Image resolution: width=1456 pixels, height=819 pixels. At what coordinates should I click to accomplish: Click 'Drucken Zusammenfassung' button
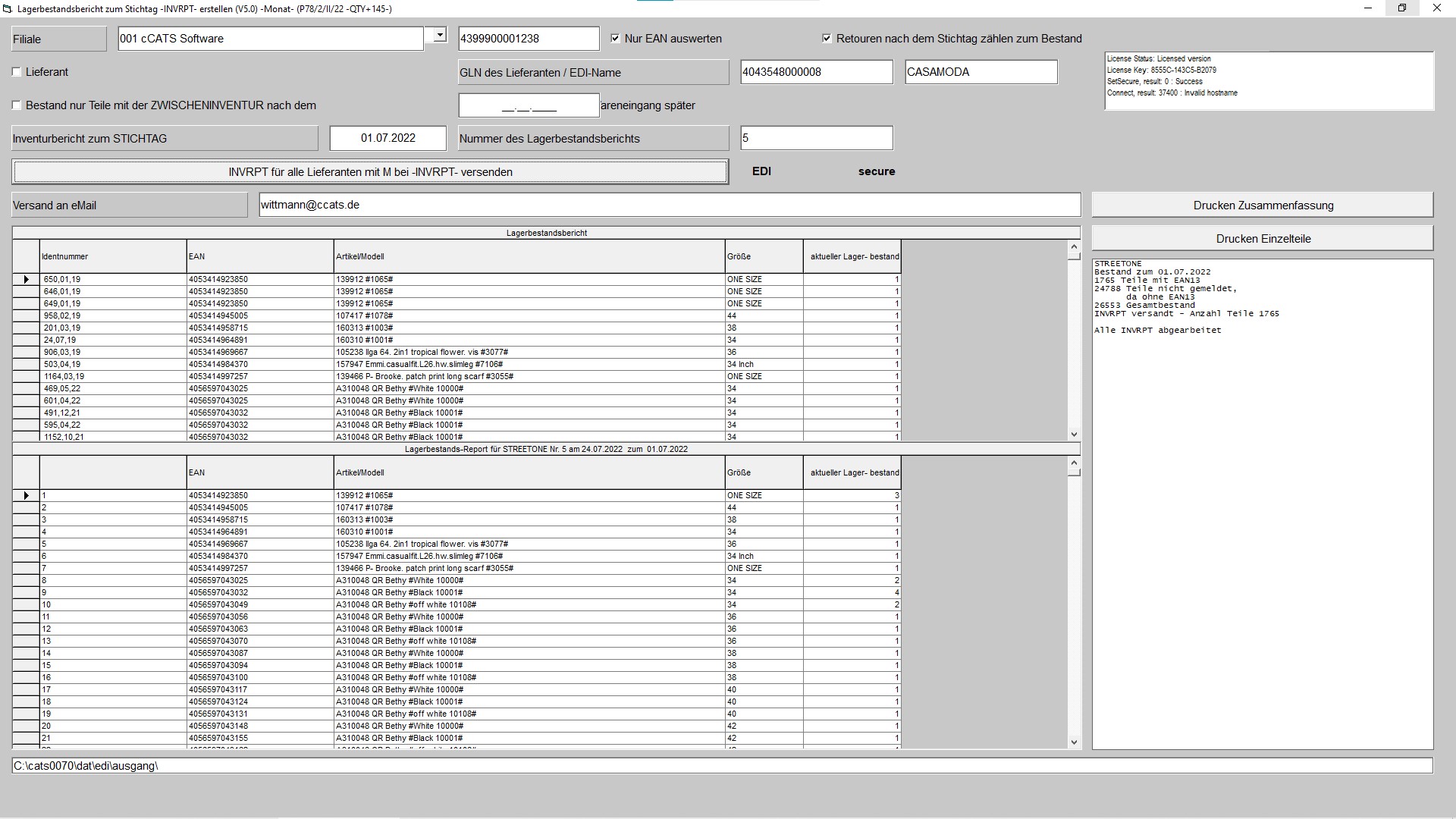tap(1263, 206)
